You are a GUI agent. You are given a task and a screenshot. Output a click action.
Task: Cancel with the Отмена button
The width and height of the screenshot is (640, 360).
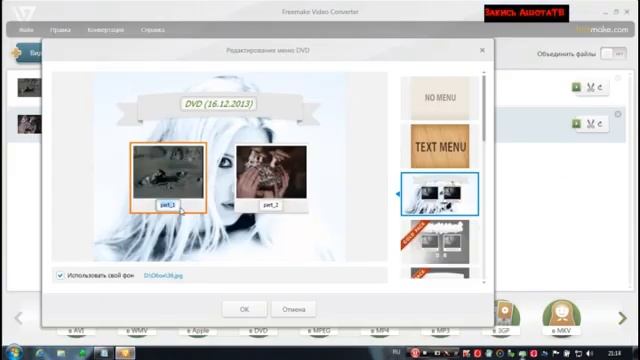(293, 309)
